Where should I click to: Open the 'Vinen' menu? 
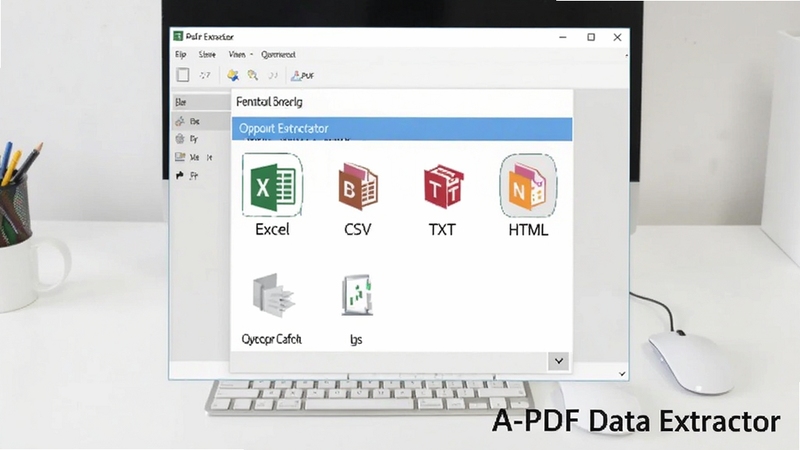pos(237,54)
